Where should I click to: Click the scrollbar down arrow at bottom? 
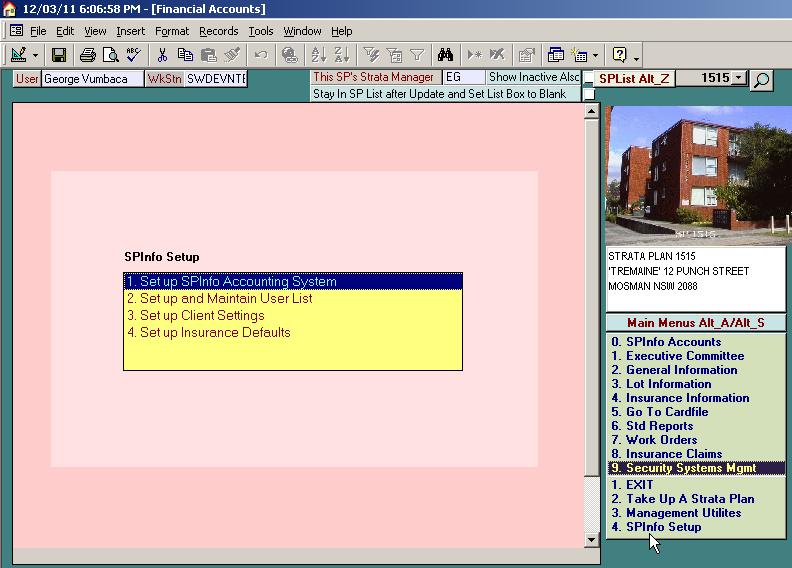coord(591,540)
